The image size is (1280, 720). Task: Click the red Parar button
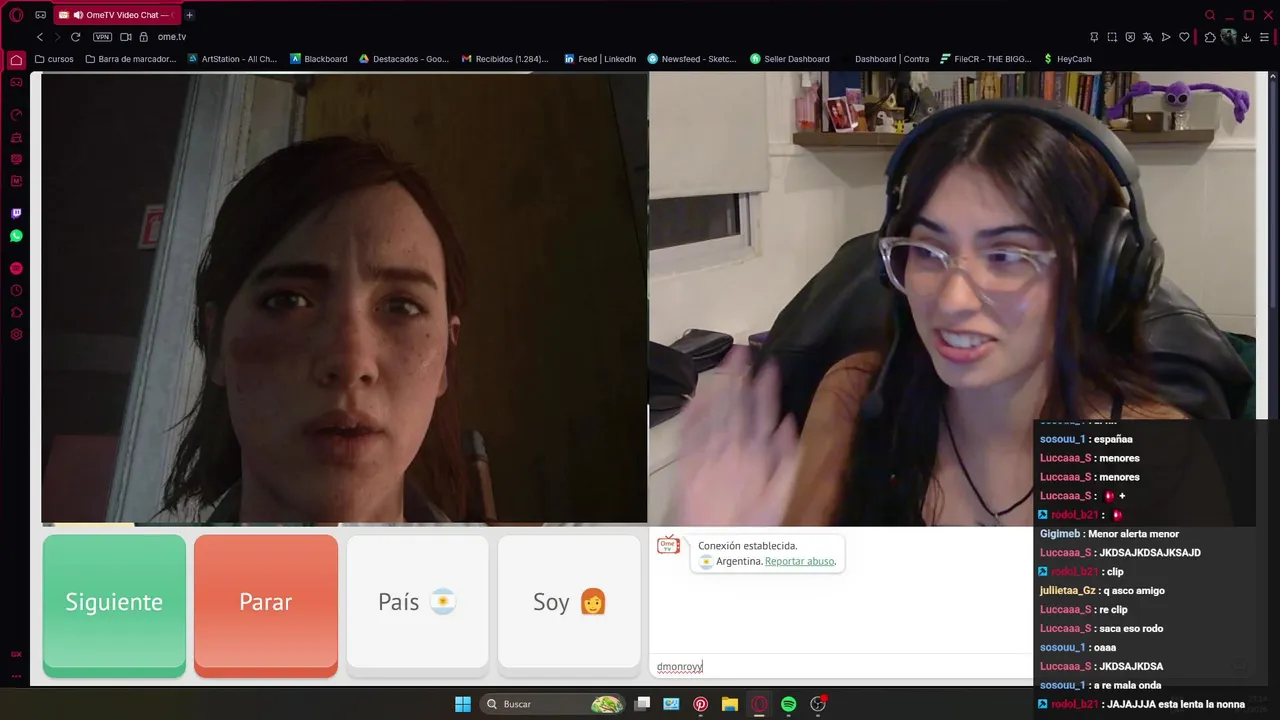tap(266, 605)
